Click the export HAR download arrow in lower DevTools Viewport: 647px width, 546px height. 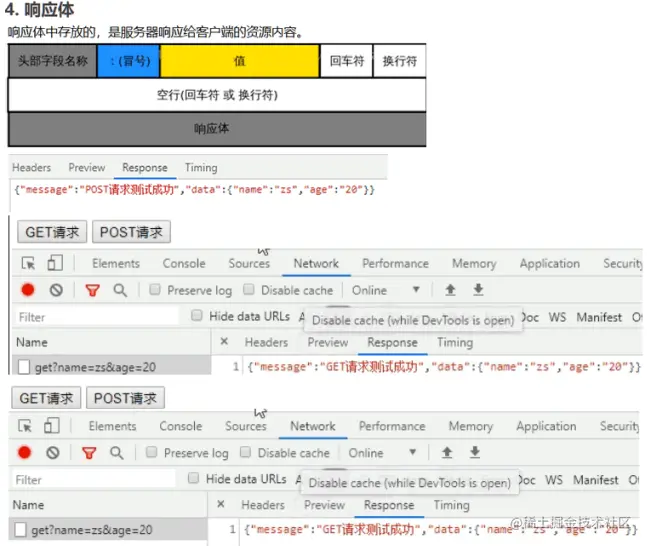(475, 452)
